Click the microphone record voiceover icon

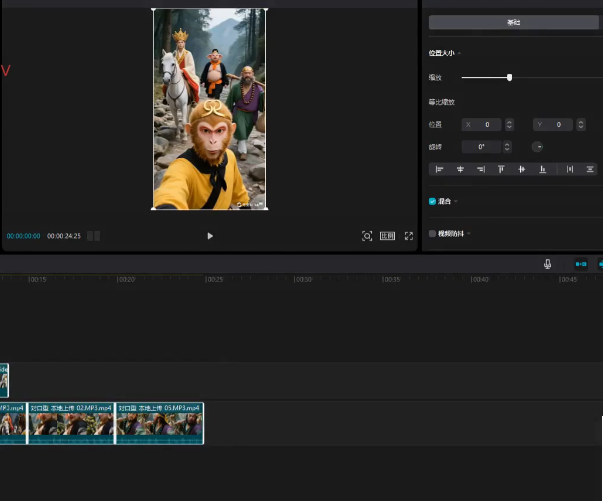(x=547, y=264)
